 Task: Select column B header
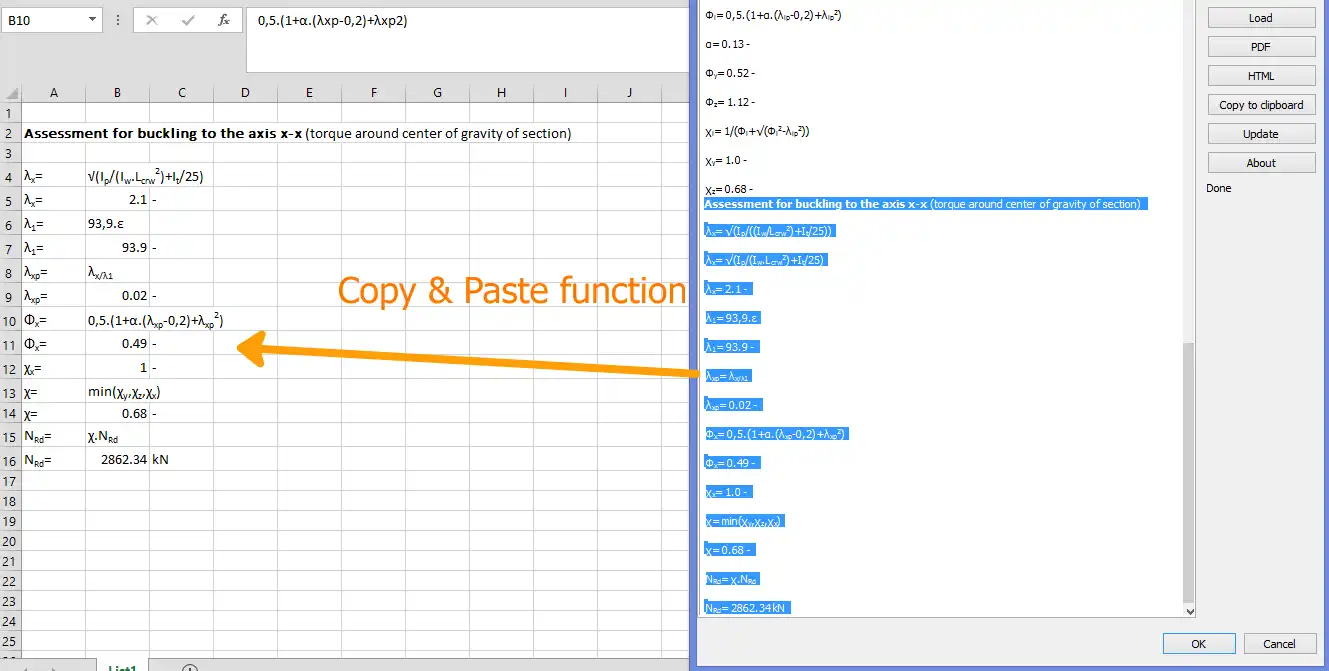pyautogui.click(x=117, y=93)
